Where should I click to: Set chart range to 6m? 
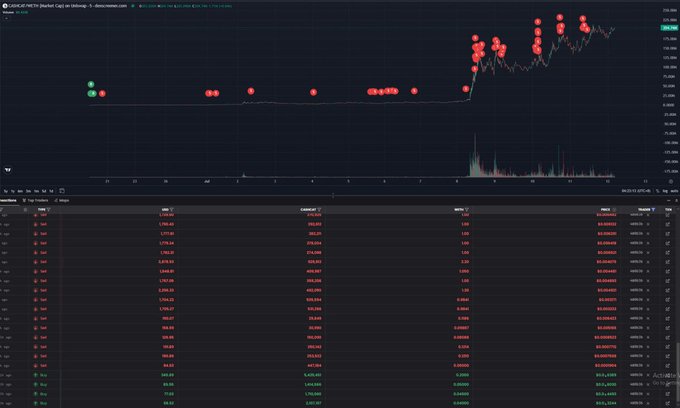[x=20, y=191]
